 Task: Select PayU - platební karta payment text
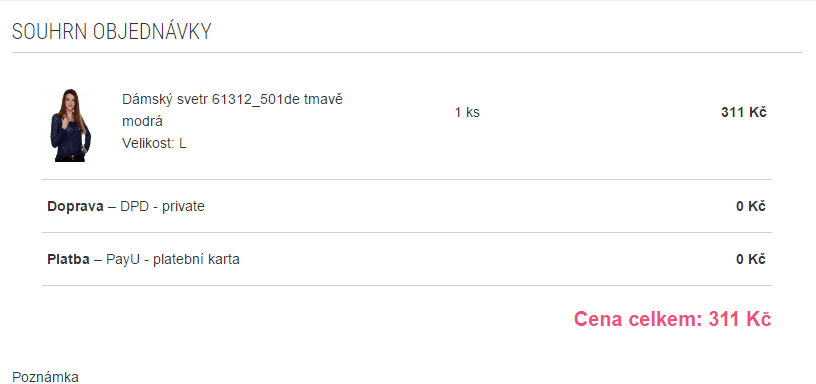173,259
